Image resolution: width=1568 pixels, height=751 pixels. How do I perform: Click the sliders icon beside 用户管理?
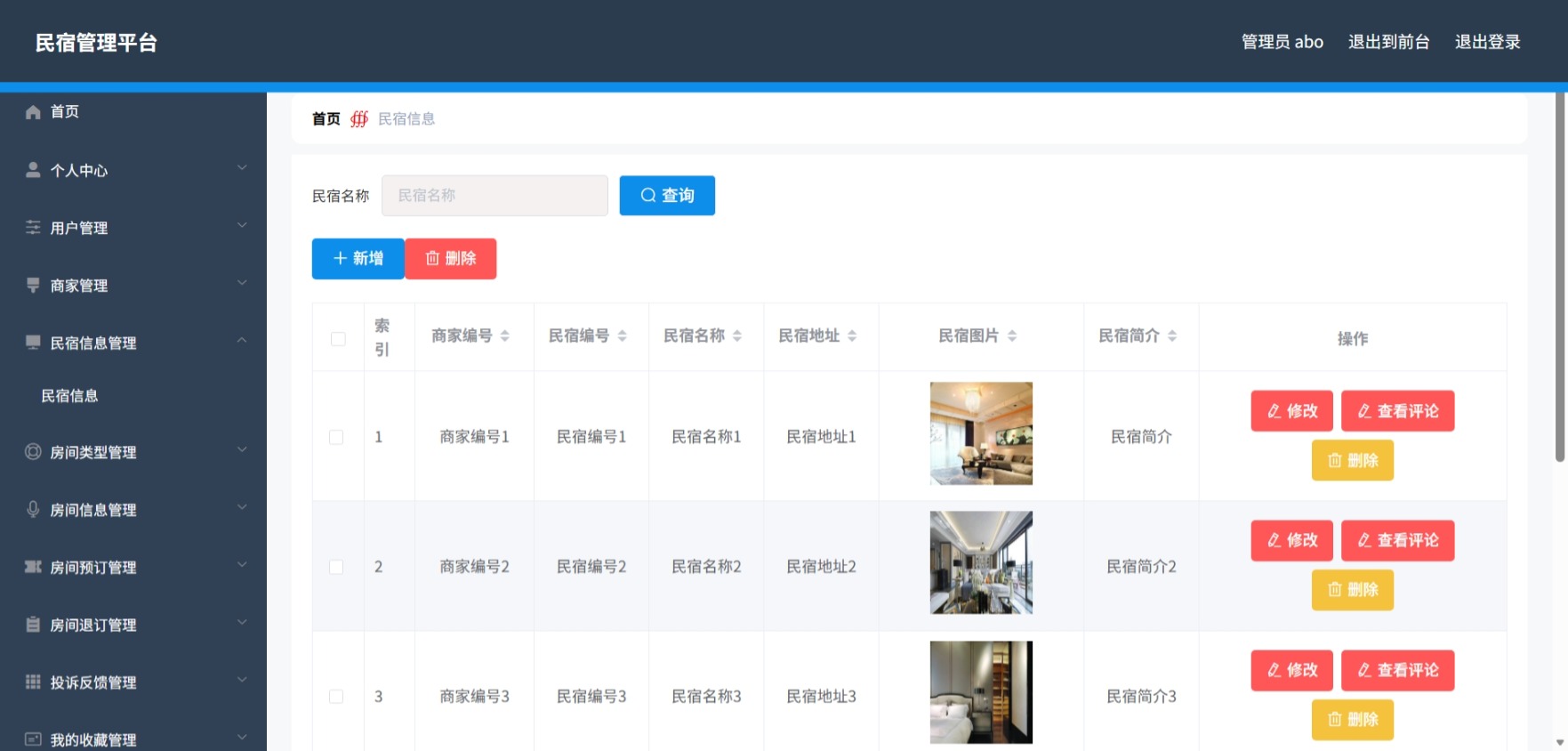click(x=33, y=228)
